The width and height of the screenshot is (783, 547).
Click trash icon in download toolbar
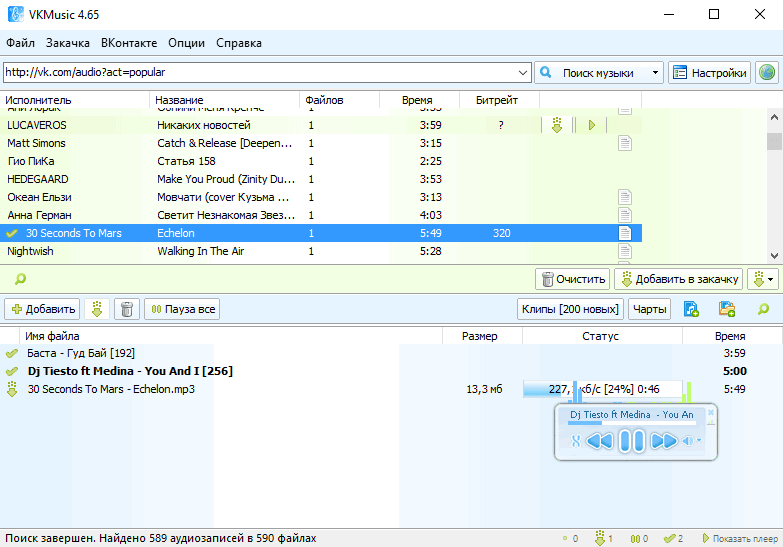(x=127, y=309)
